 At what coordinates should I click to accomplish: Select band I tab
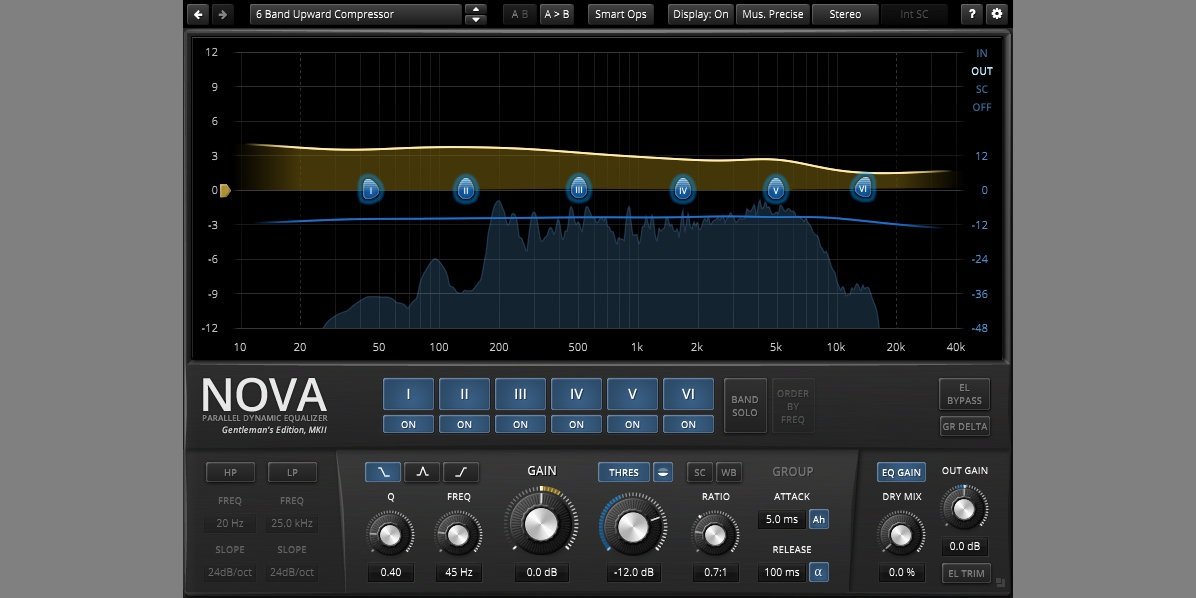pyautogui.click(x=408, y=394)
